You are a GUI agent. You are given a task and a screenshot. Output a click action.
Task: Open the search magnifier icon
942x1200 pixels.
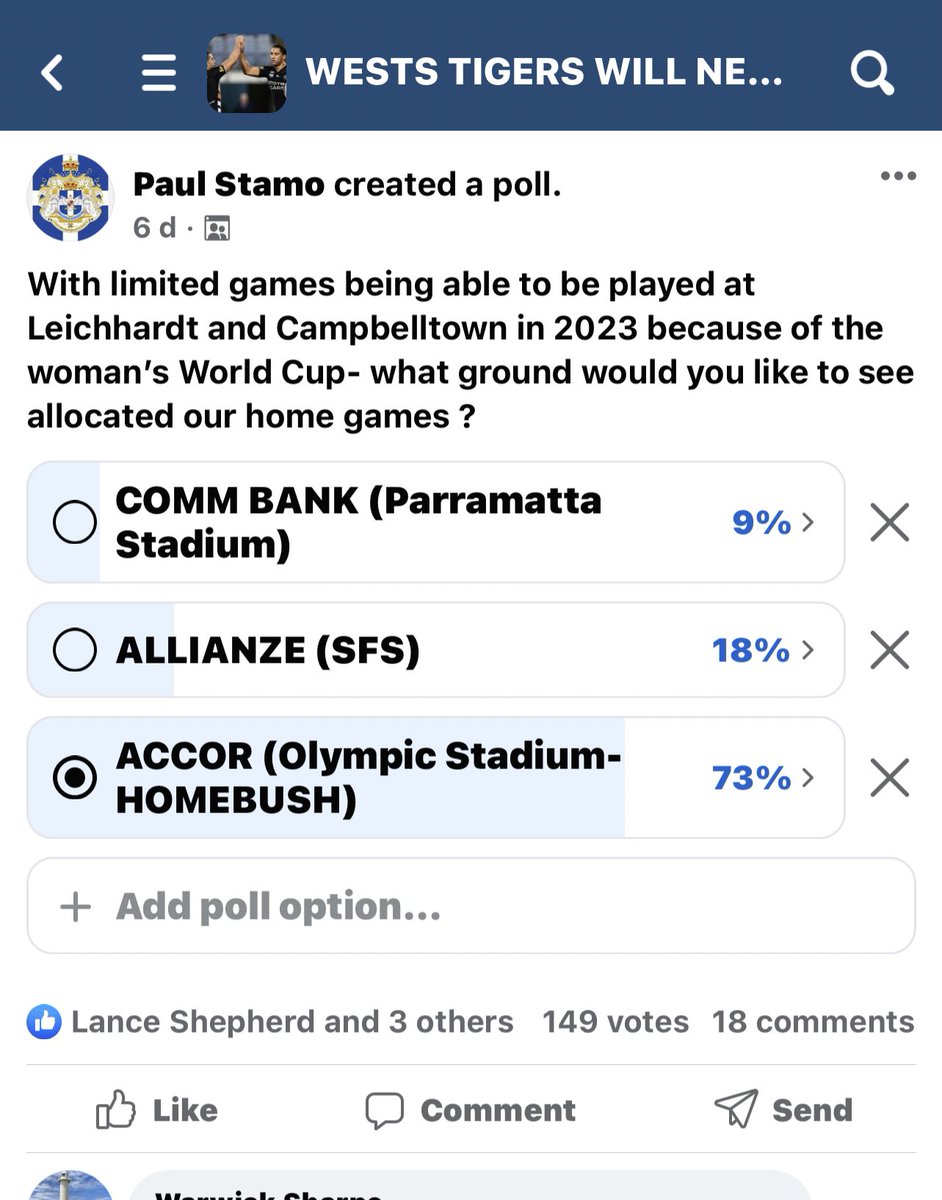pos(871,72)
